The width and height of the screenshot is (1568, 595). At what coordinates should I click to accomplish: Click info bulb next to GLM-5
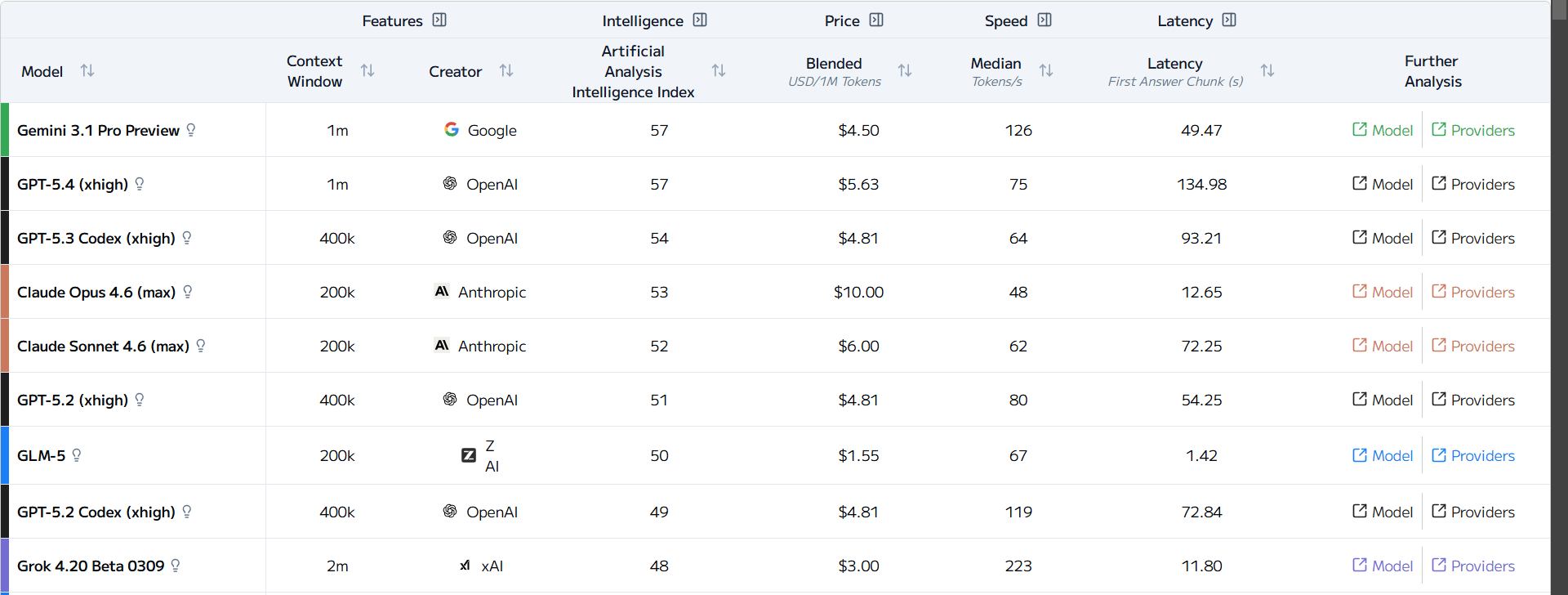(77, 455)
